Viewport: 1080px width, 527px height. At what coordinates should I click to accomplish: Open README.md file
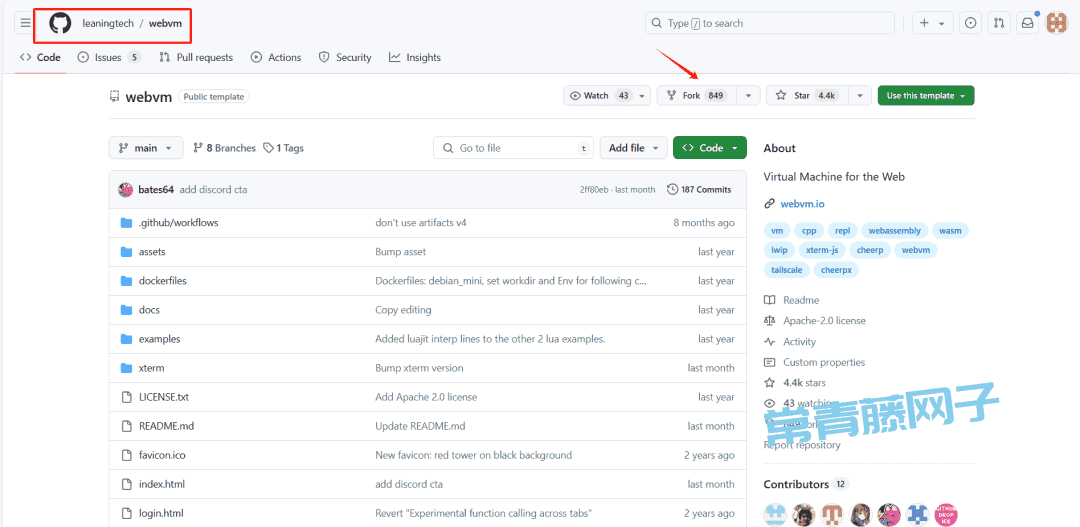[166, 426]
